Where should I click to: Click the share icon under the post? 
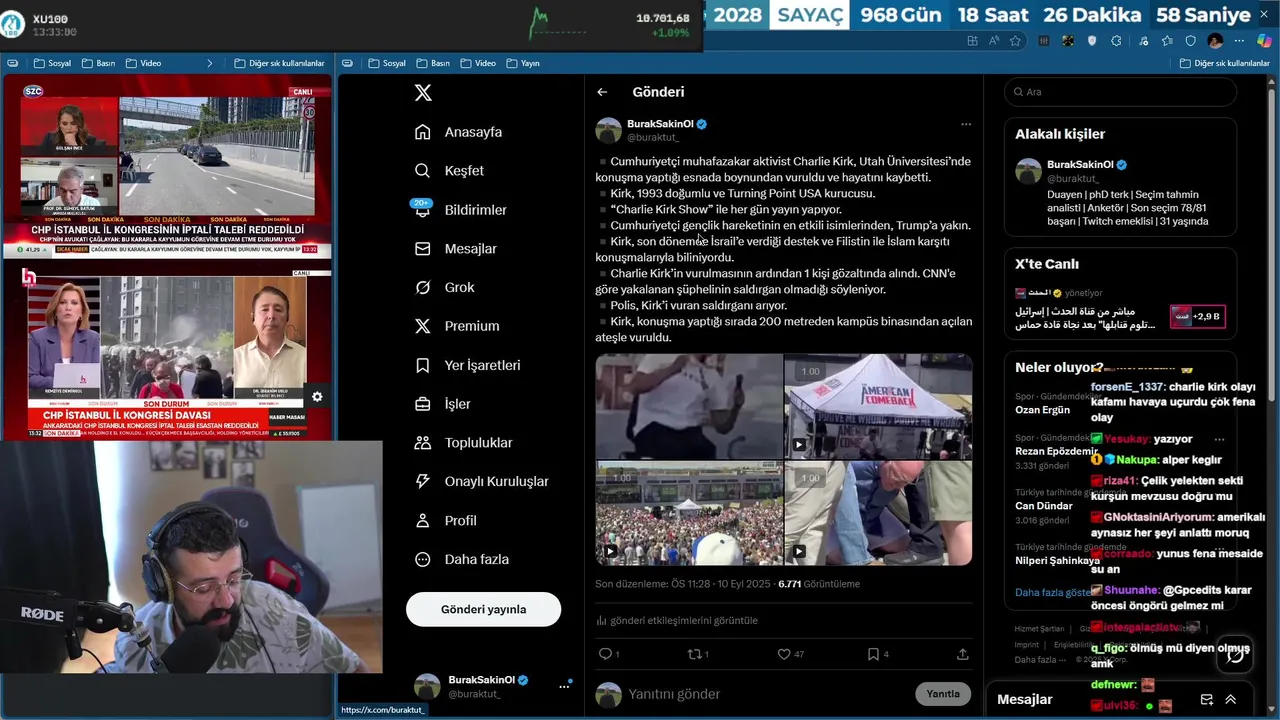pos(963,654)
